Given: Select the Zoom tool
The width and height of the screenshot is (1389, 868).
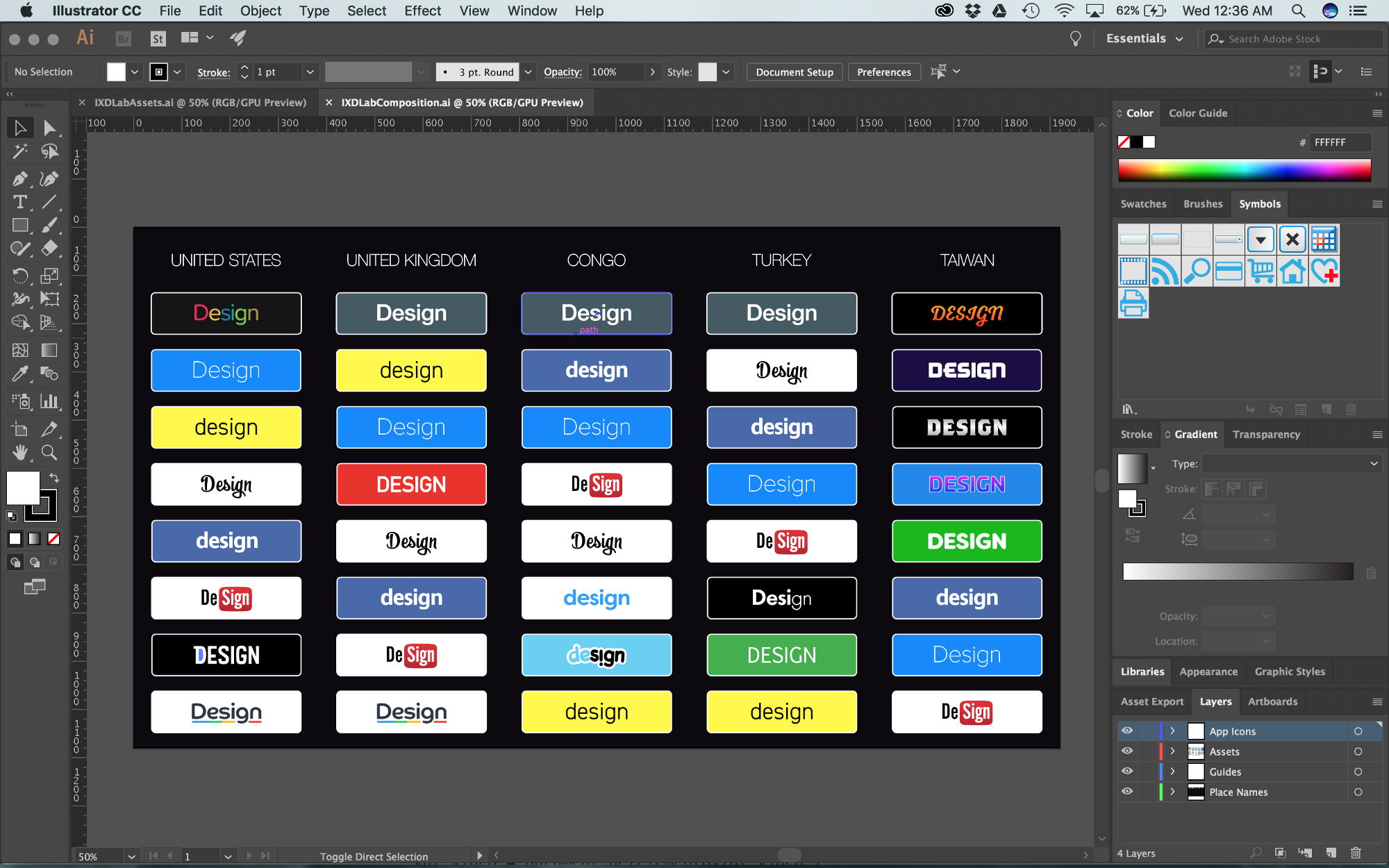Looking at the screenshot, I should 49,452.
